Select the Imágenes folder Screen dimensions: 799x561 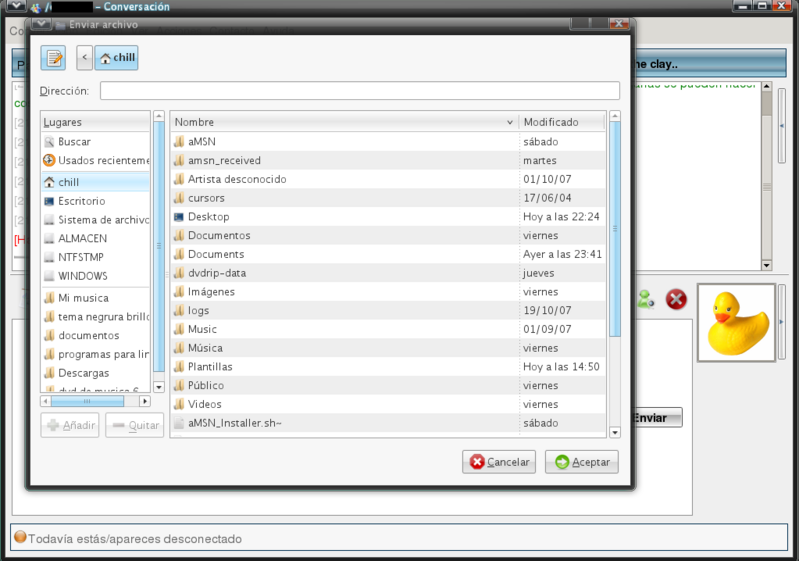344,292
